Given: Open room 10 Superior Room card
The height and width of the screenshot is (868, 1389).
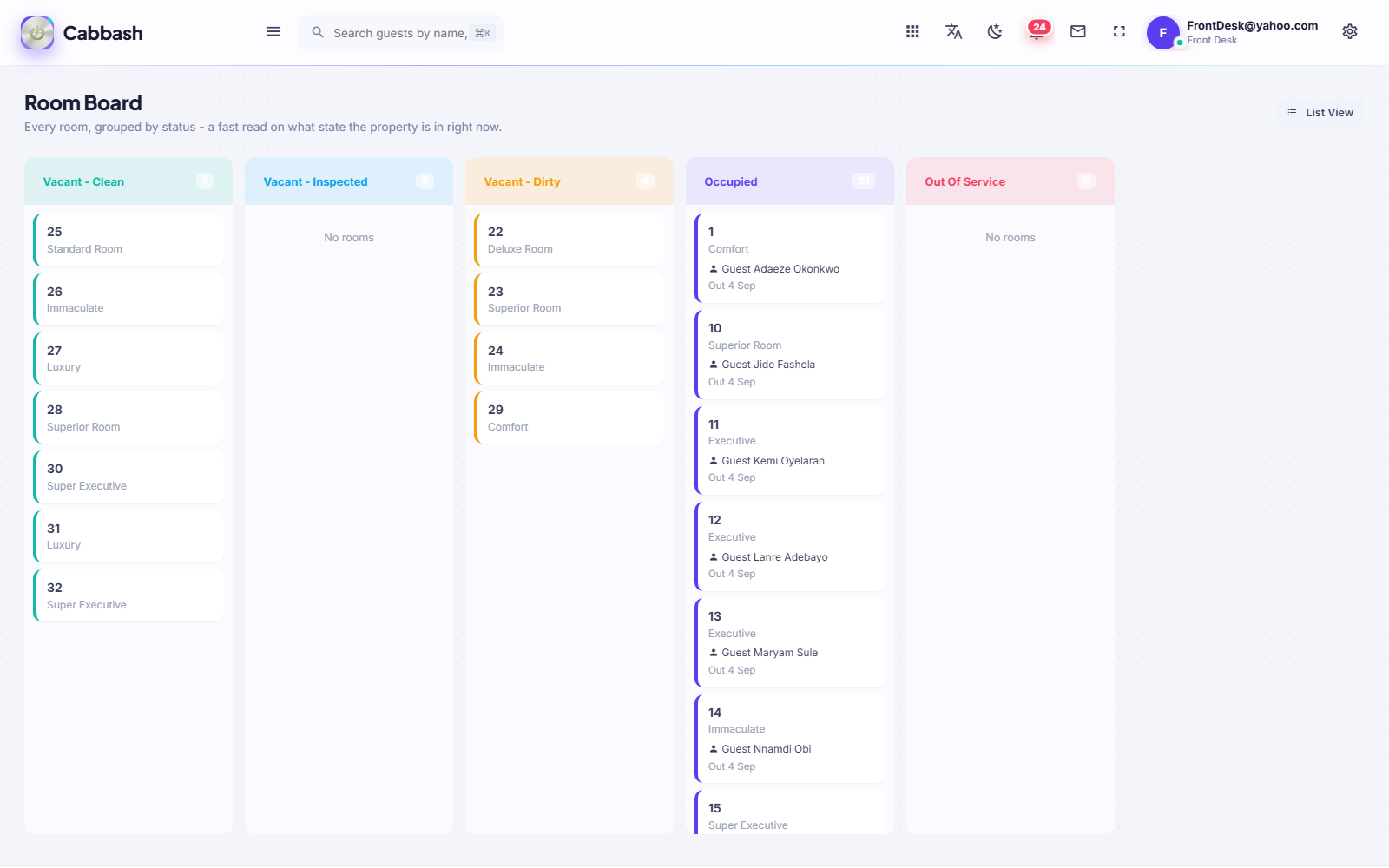Looking at the screenshot, I should pos(790,355).
